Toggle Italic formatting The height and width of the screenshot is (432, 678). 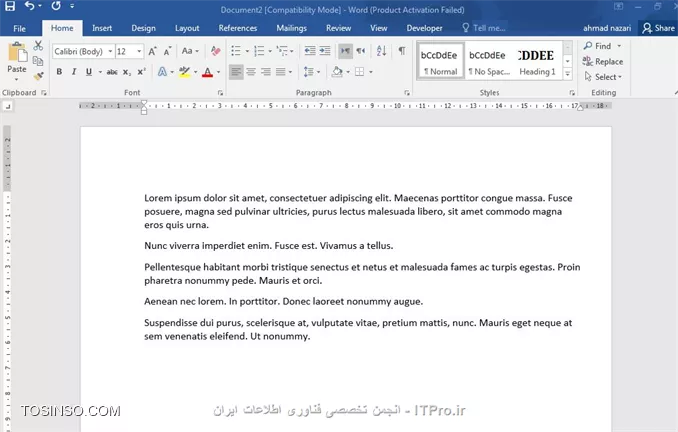click(x=74, y=72)
